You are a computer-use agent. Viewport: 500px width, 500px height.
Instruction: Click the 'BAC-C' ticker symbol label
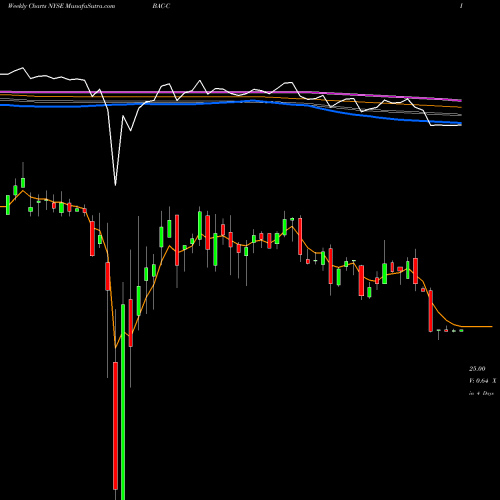[161, 6]
